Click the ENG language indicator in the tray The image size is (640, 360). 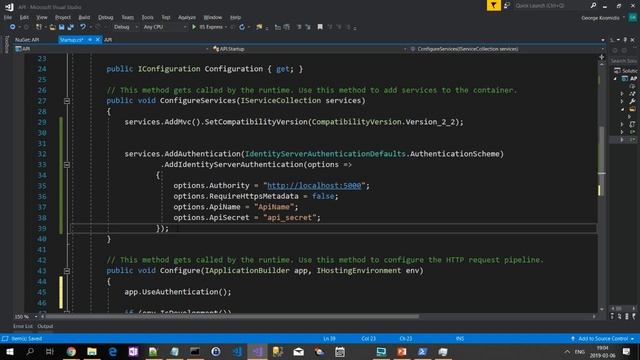click(x=580, y=351)
